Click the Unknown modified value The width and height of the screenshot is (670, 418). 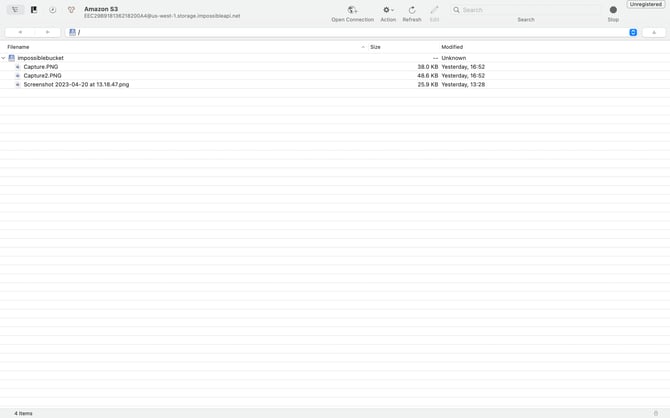(453, 58)
